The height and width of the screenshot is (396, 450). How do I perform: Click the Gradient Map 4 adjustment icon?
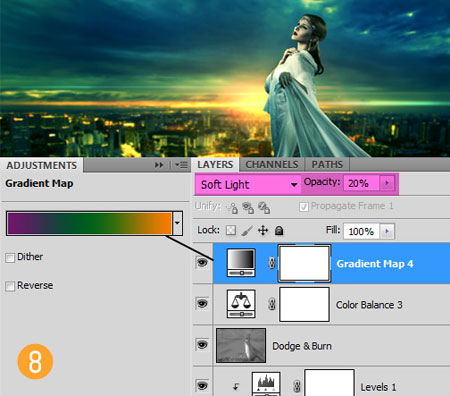click(x=241, y=263)
